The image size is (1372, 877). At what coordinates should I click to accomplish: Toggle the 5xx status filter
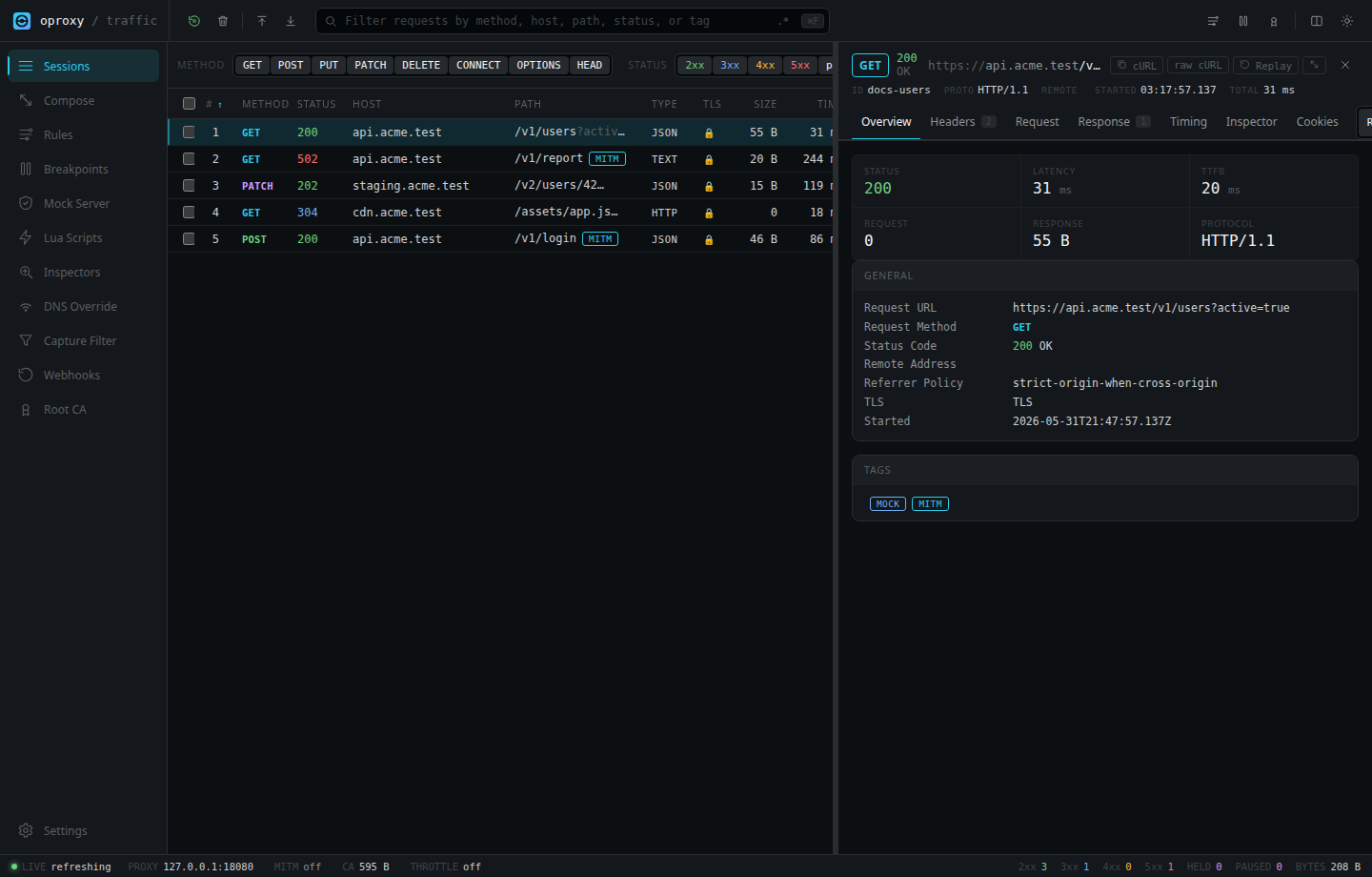(x=800, y=65)
